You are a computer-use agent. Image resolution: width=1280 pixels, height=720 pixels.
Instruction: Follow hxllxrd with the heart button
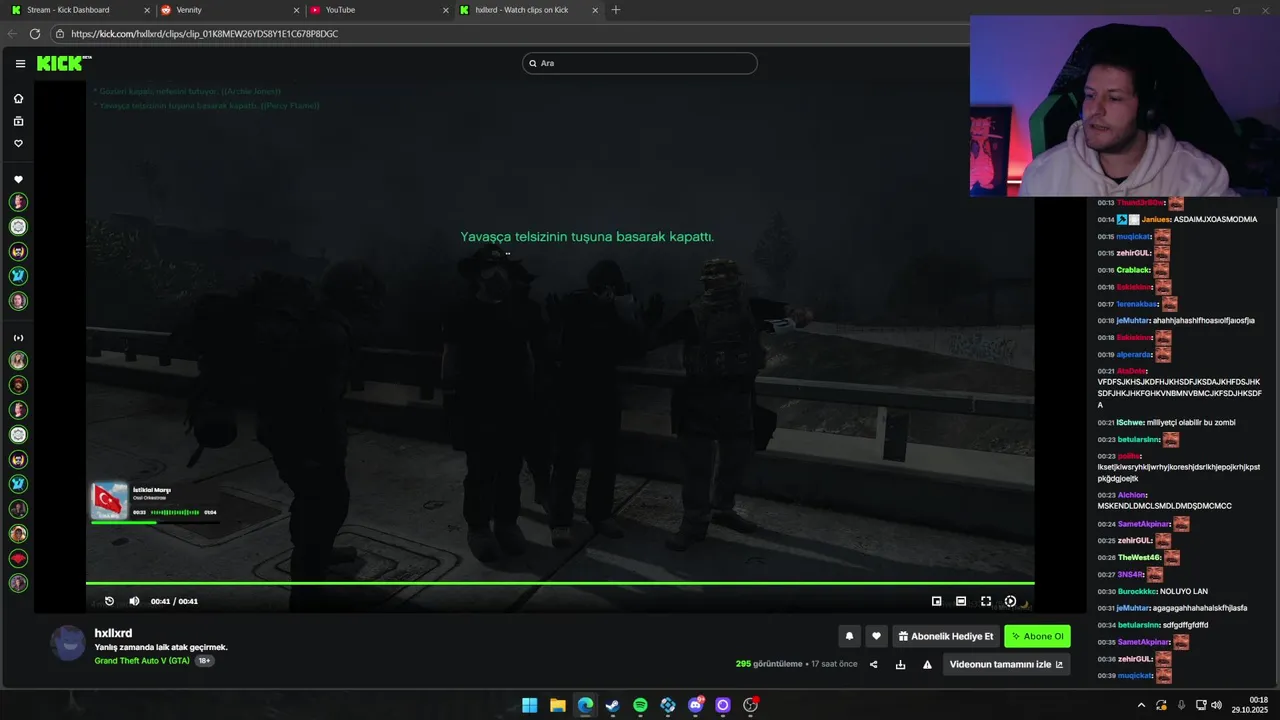click(x=876, y=636)
